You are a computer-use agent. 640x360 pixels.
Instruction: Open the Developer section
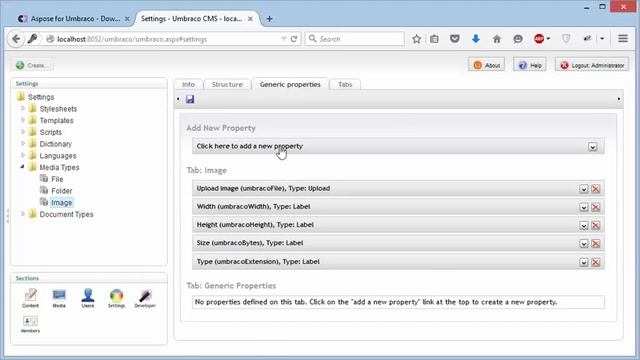coord(145,298)
